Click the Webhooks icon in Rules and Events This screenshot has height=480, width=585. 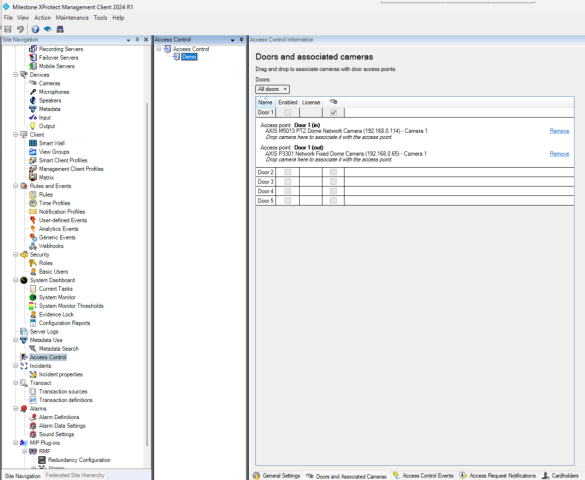(33, 246)
